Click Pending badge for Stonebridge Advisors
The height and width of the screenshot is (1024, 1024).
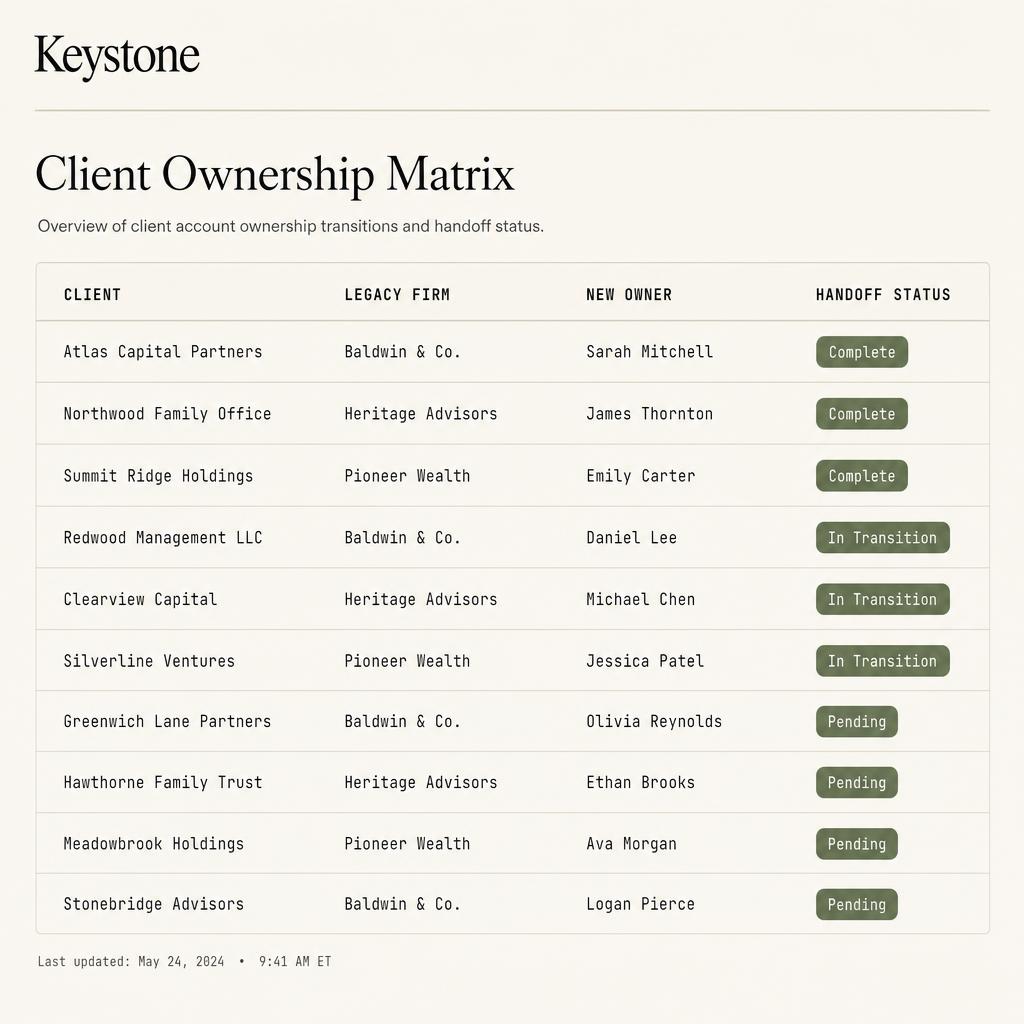pyautogui.click(x=856, y=904)
